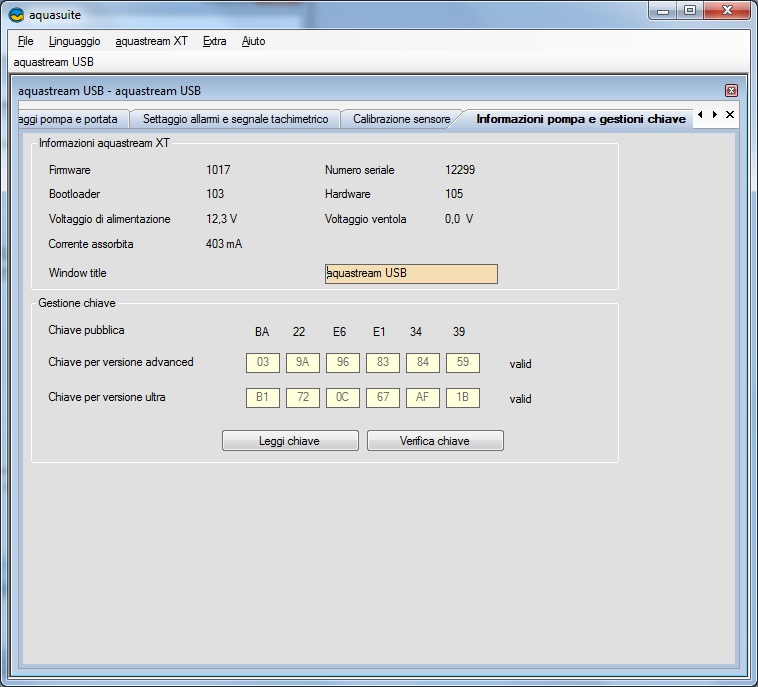The image size is (758, 687).
Task: Select the advanced key field containing 03
Action: click(263, 363)
